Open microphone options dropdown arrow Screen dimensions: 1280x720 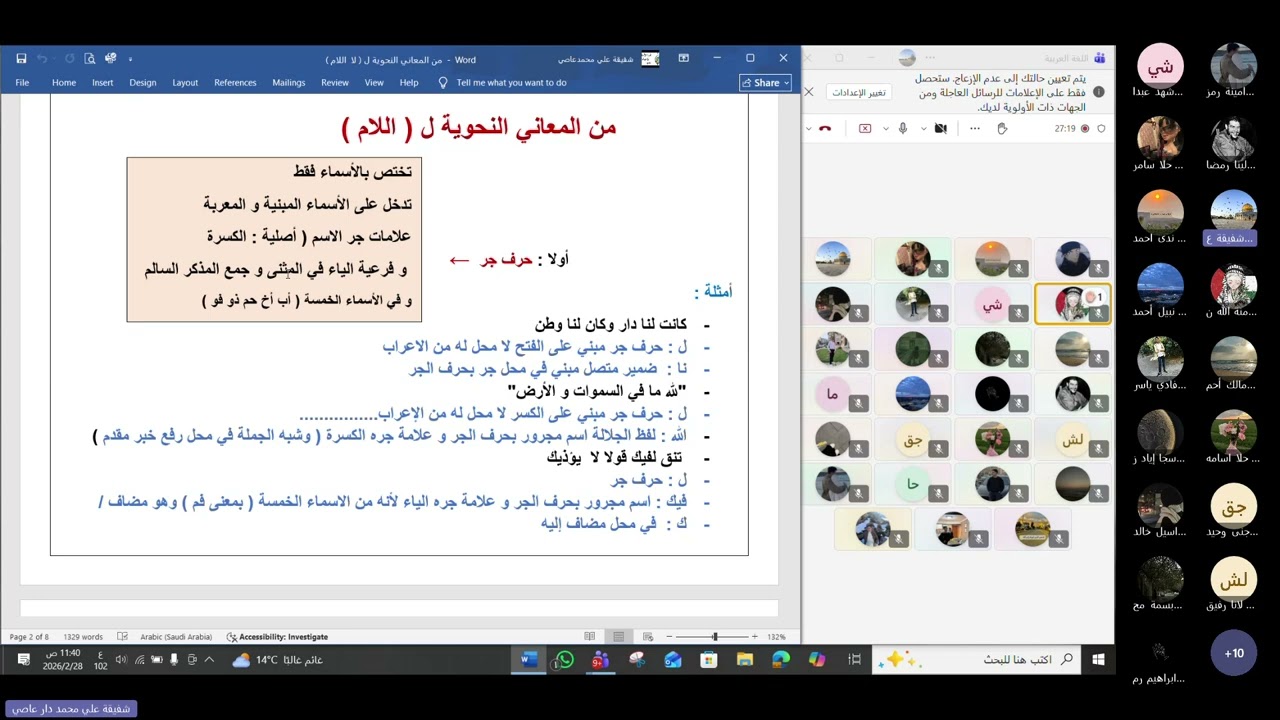(885, 128)
